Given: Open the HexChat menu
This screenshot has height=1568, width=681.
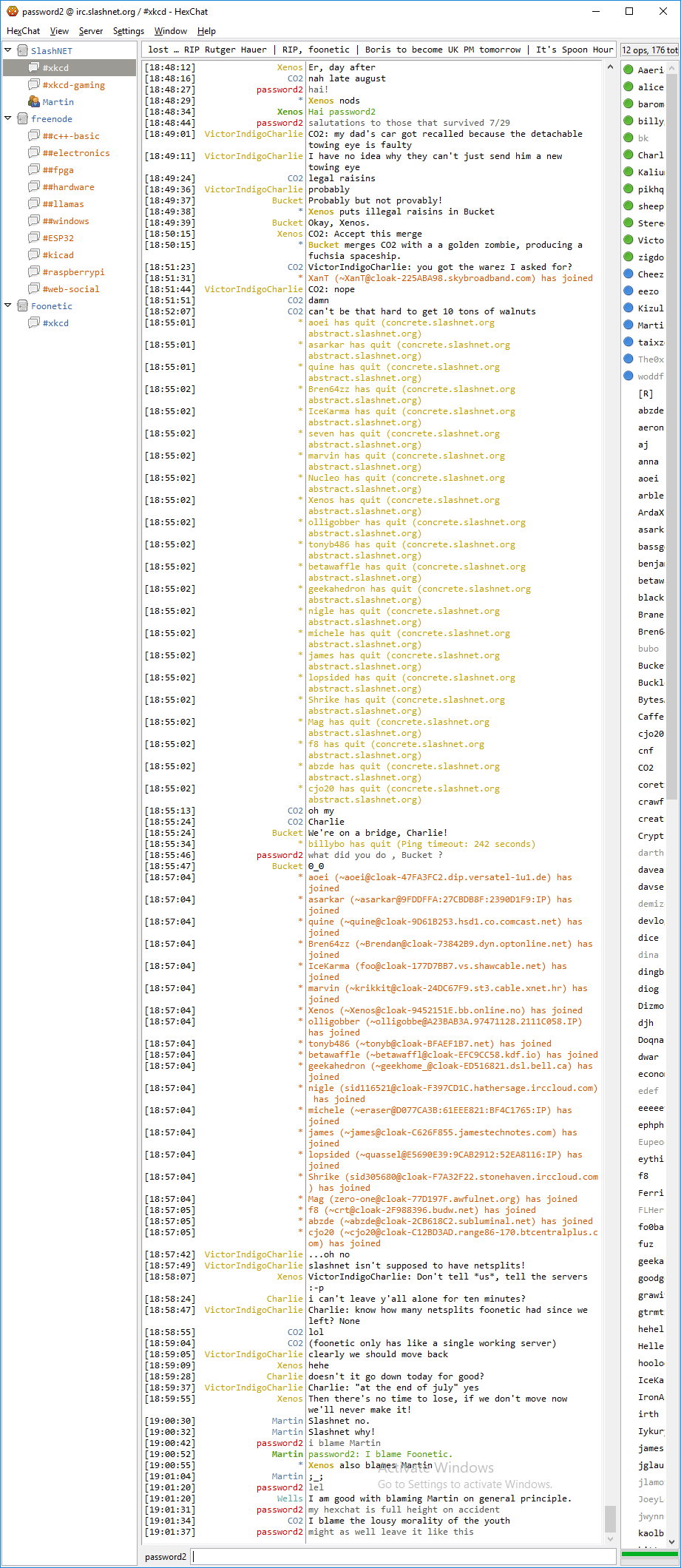Looking at the screenshot, I should click(x=23, y=31).
